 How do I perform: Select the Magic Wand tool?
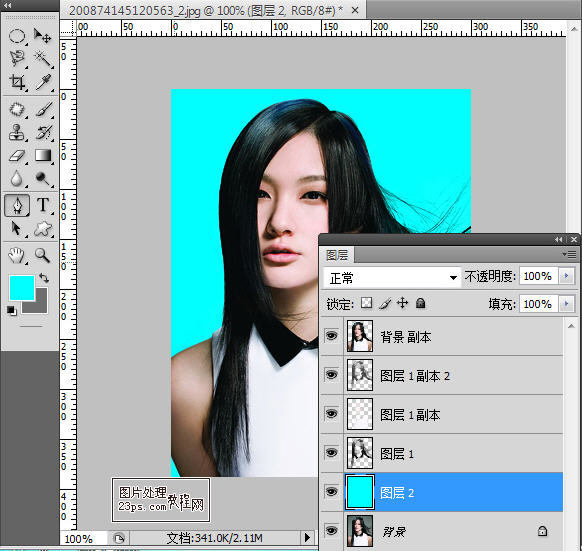point(43,58)
